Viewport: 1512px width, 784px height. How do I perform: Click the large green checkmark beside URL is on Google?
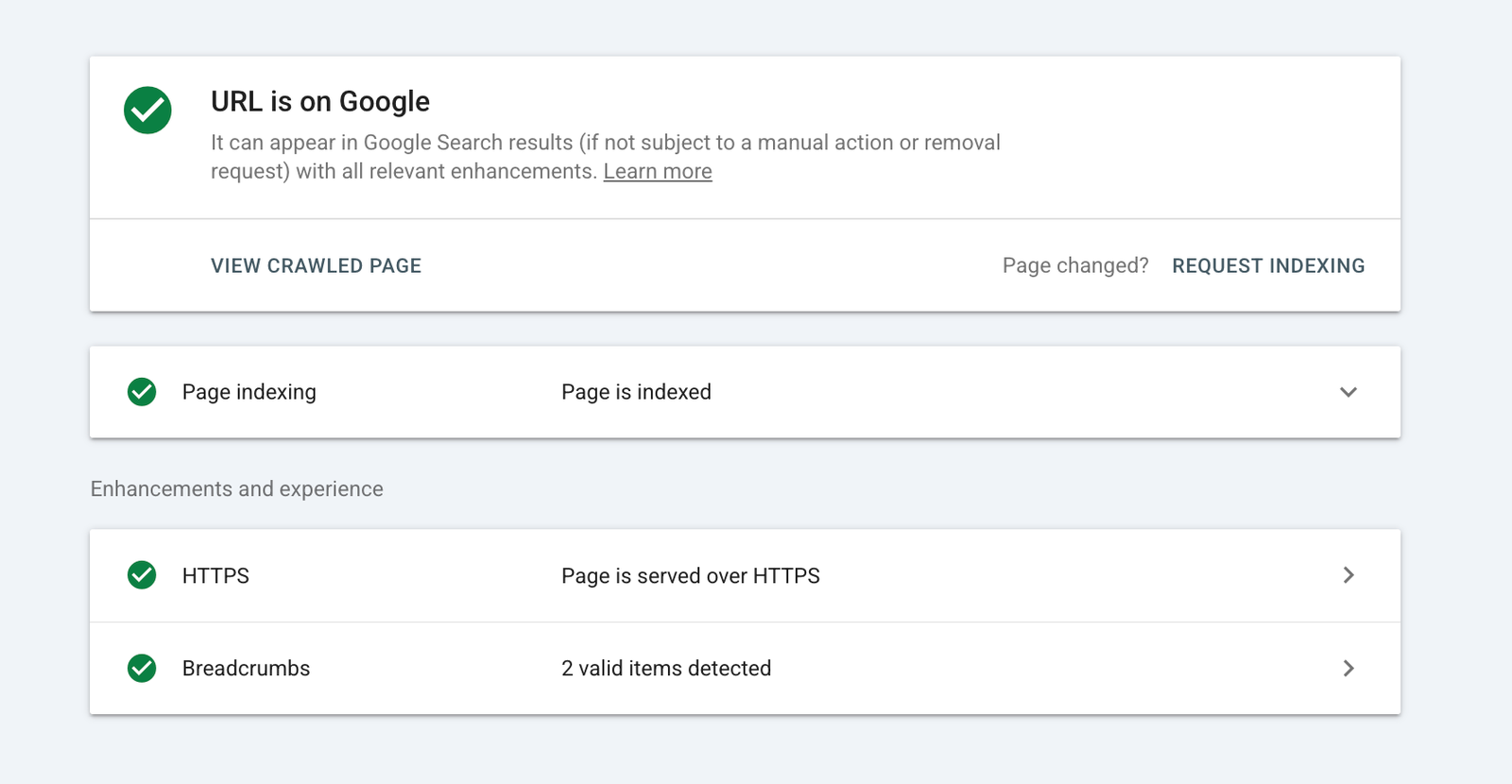147,111
